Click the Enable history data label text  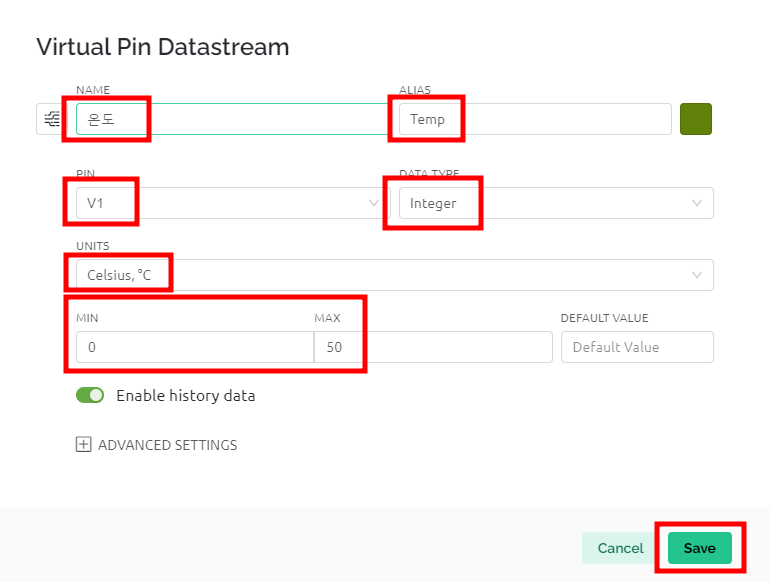(186, 395)
